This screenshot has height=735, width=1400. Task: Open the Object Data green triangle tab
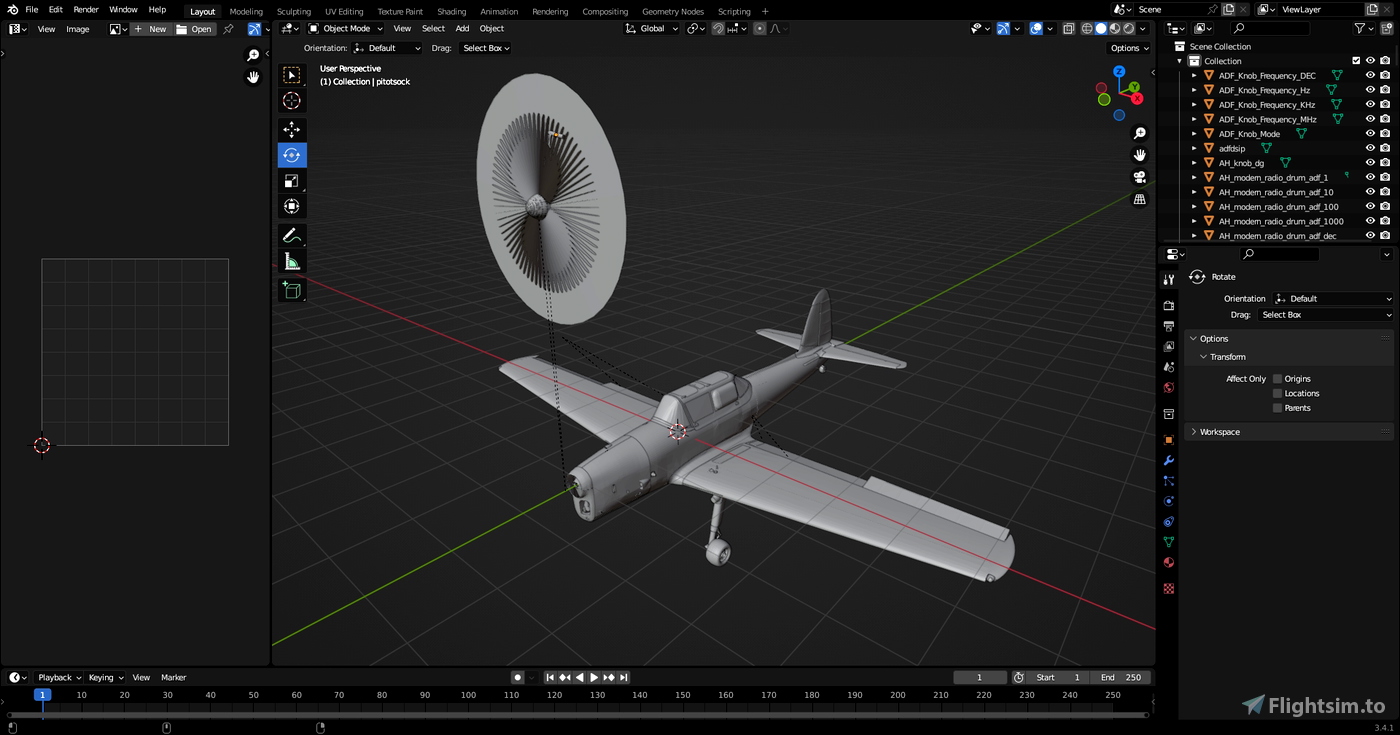(1168, 542)
